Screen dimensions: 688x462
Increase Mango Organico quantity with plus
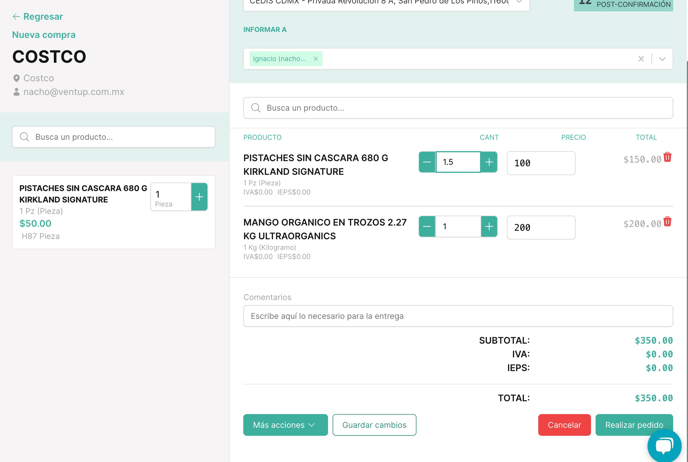(x=489, y=227)
